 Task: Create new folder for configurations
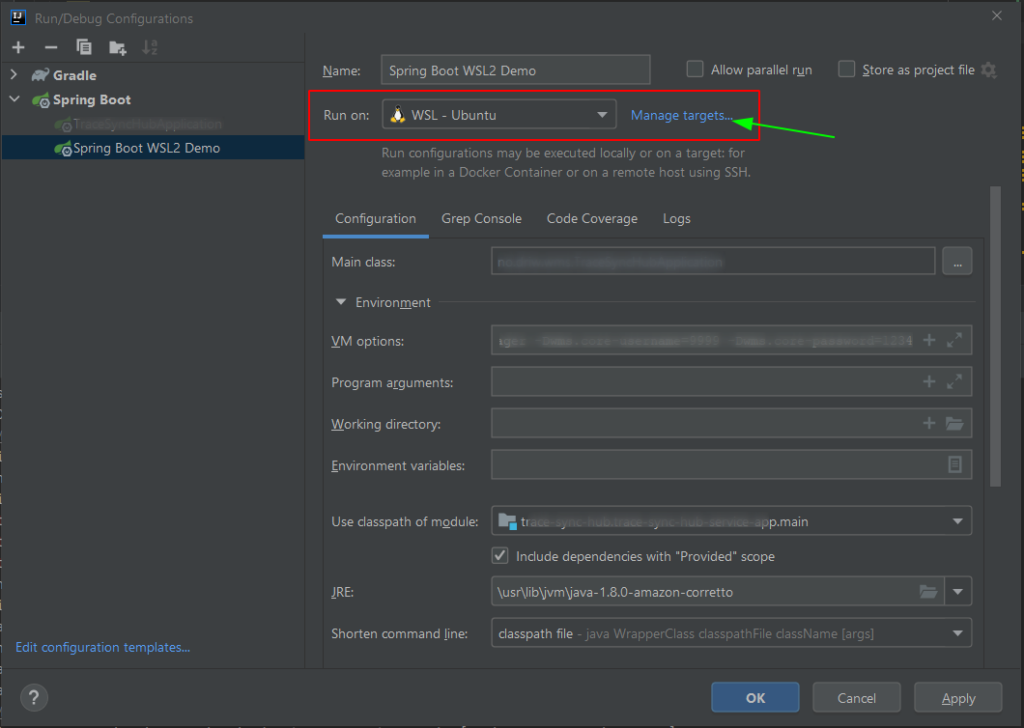tap(118, 47)
